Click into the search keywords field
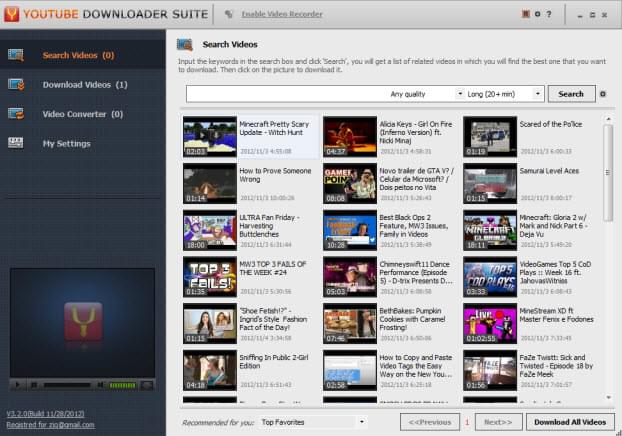 (x=286, y=94)
